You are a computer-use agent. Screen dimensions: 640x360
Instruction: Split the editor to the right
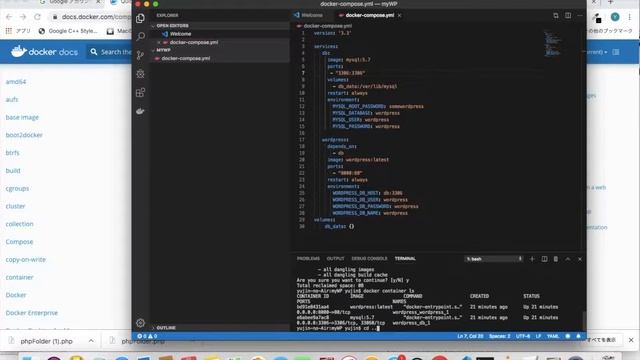click(568, 16)
